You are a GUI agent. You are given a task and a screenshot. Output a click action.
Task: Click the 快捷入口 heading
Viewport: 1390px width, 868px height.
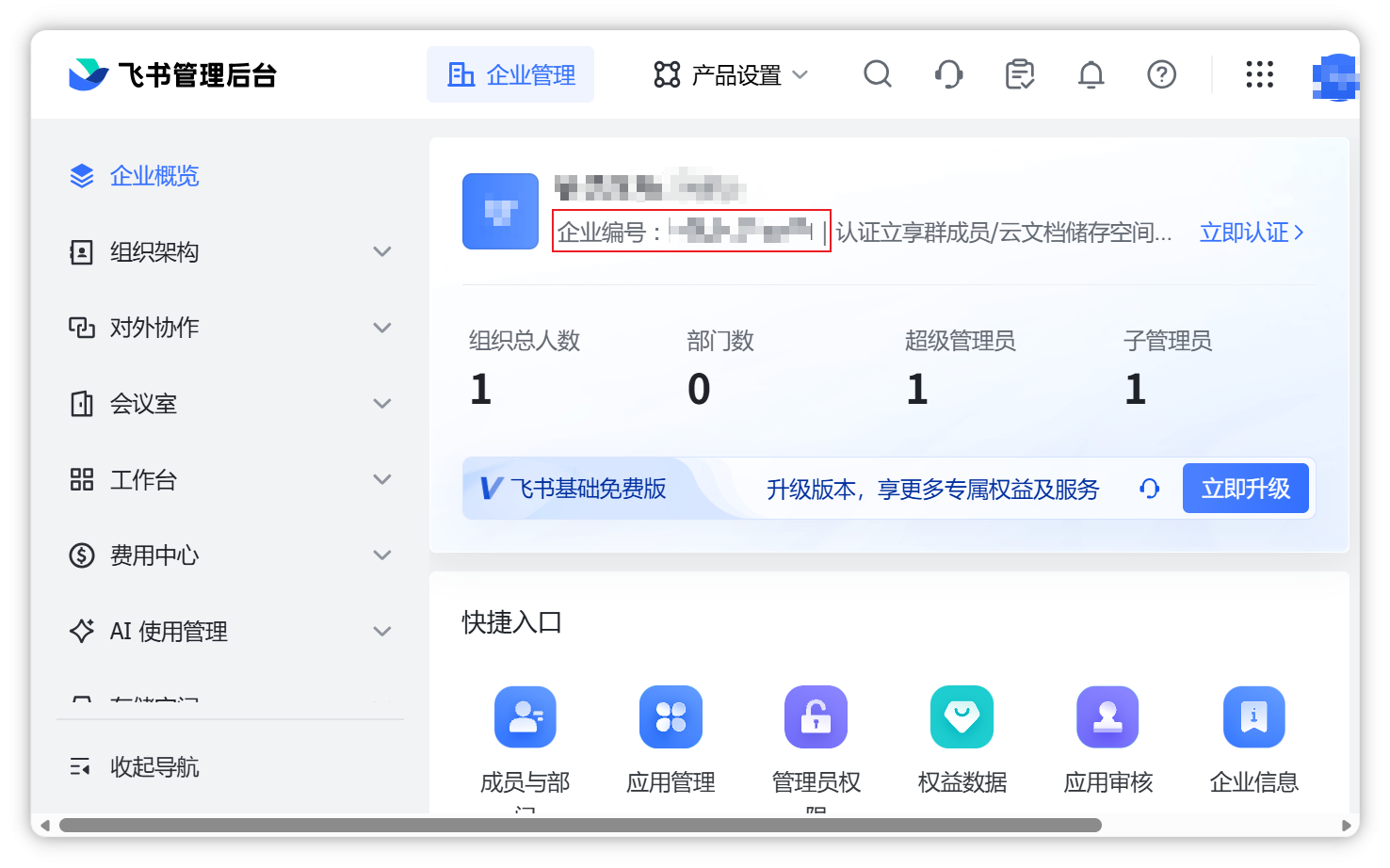coord(511,622)
